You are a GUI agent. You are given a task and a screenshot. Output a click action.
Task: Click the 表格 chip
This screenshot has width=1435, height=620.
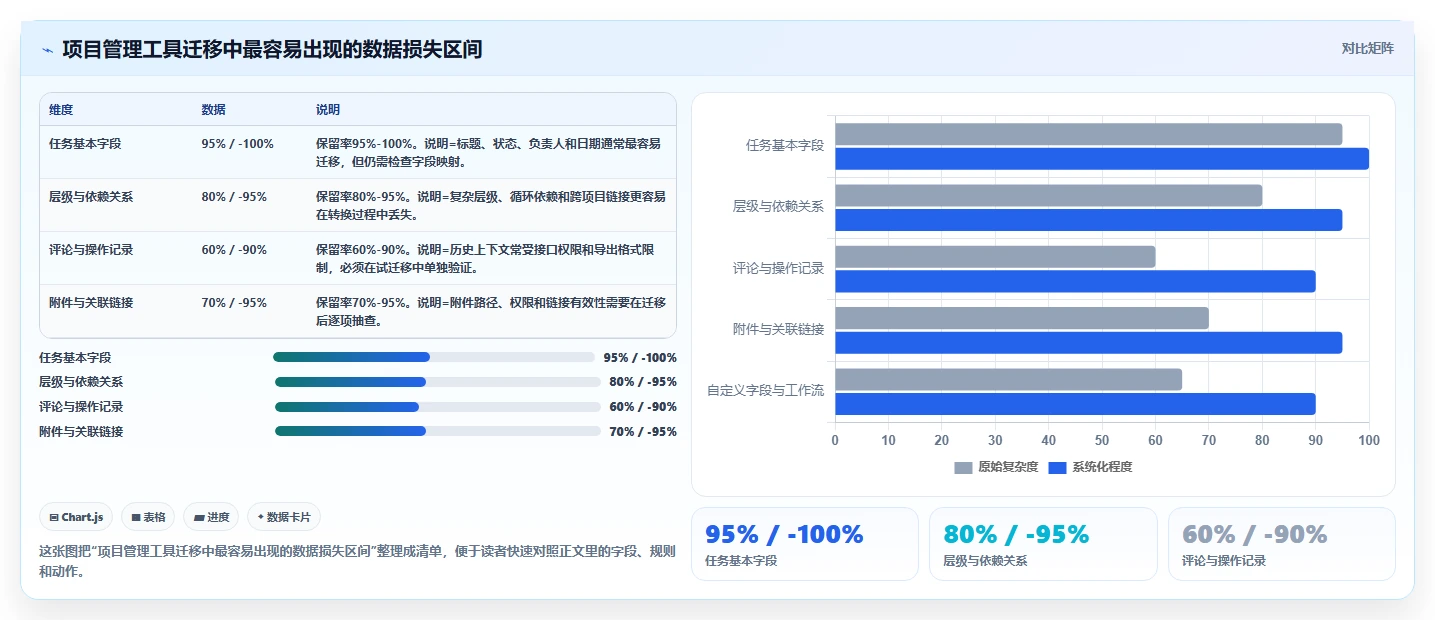click(148, 517)
